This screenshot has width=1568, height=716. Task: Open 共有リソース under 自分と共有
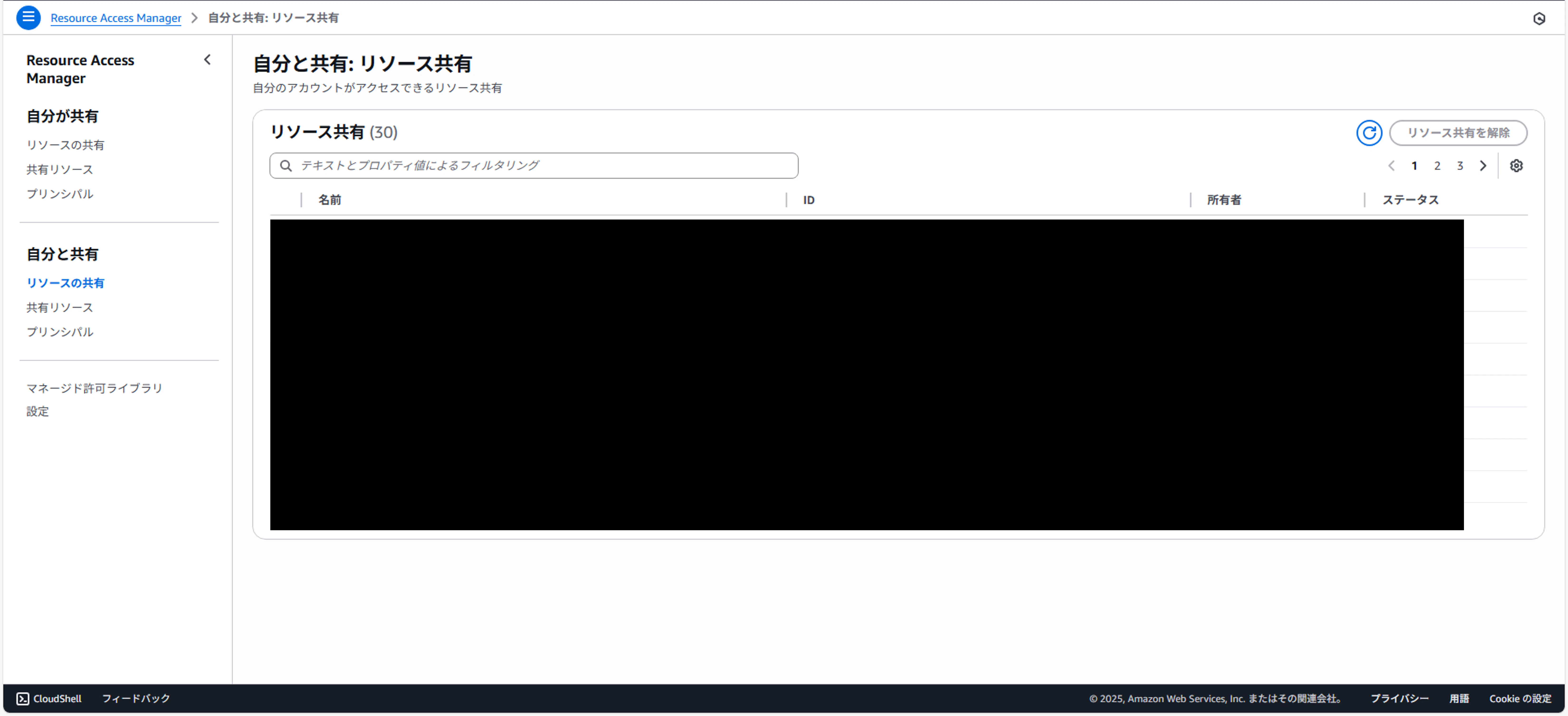coord(60,307)
